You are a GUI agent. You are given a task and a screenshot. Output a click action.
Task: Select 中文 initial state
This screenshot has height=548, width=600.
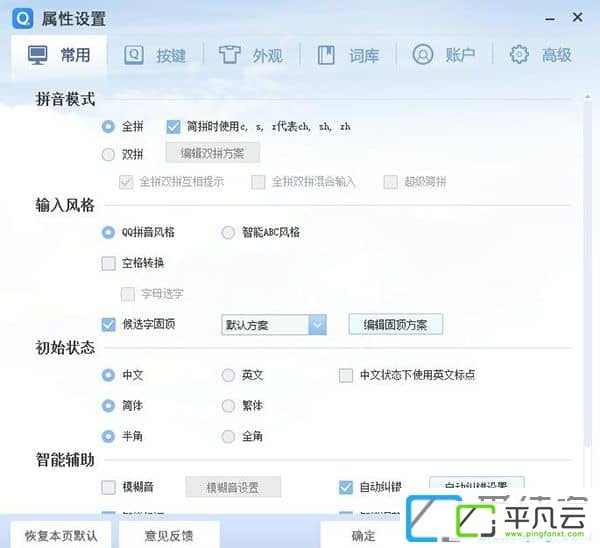coord(108,375)
